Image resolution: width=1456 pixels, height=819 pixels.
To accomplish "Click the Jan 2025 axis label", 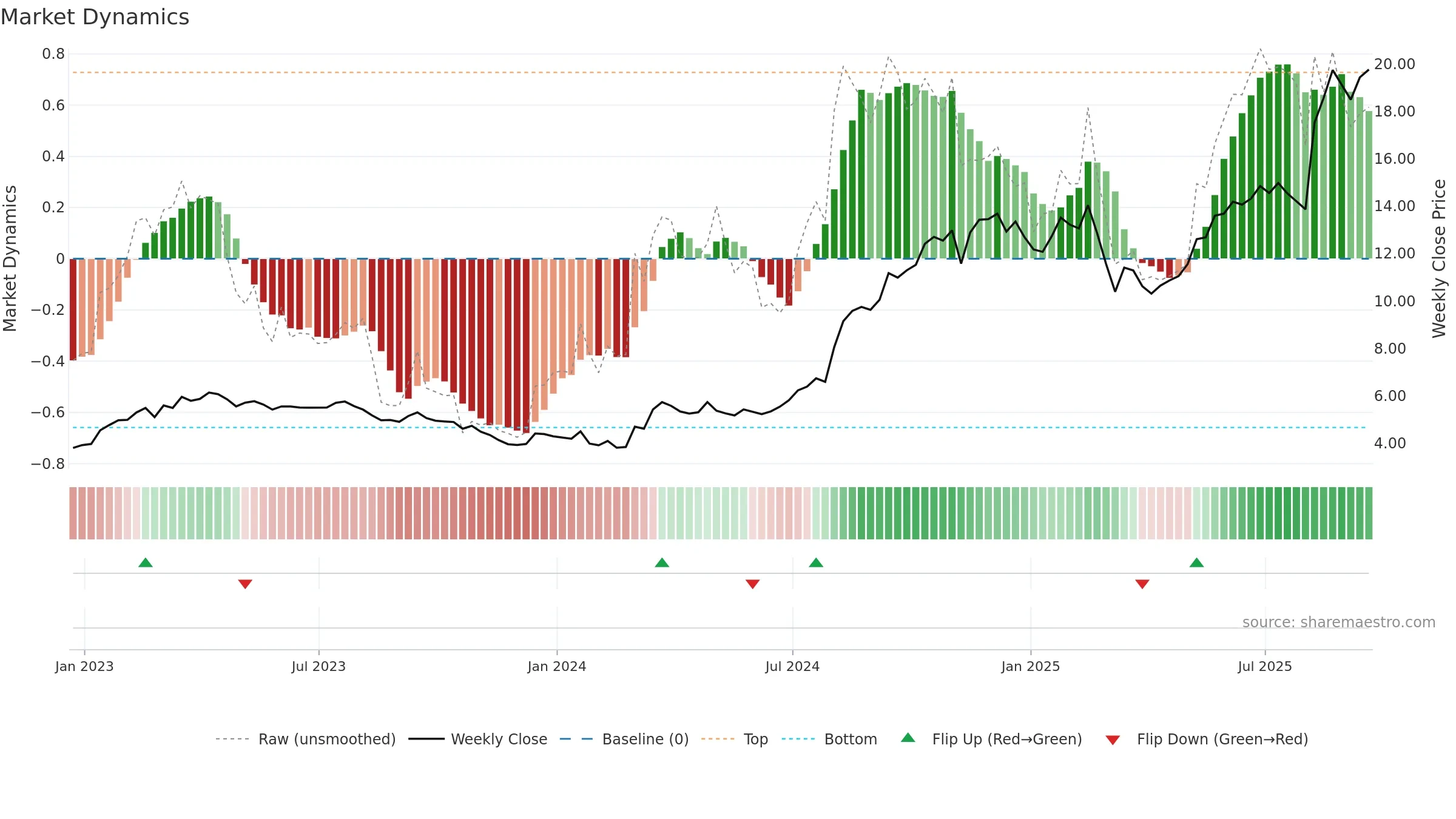I will coord(1031,666).
